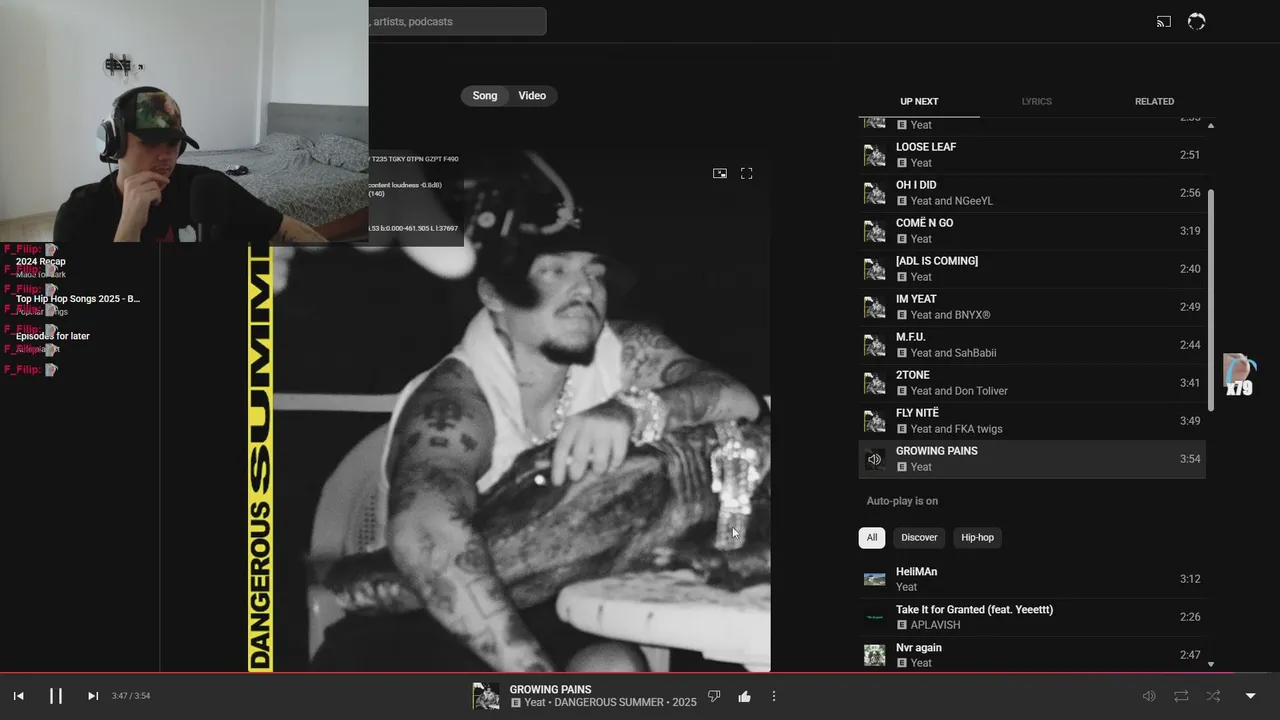This screenshot has width=1280, height=720.
Task: Play HeliMAn from autoplay suggestions
Action: point(1032,579)
